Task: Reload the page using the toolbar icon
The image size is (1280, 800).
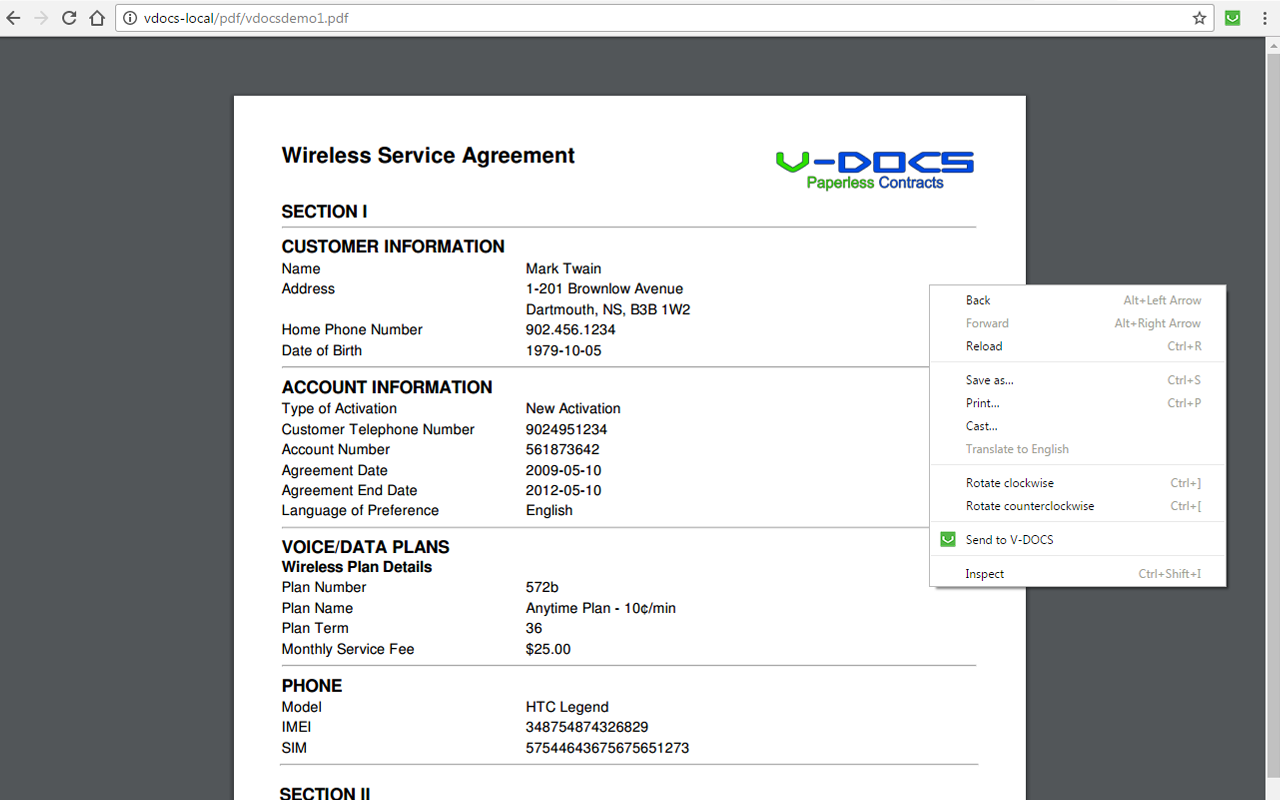Action: tap(68, 17)
